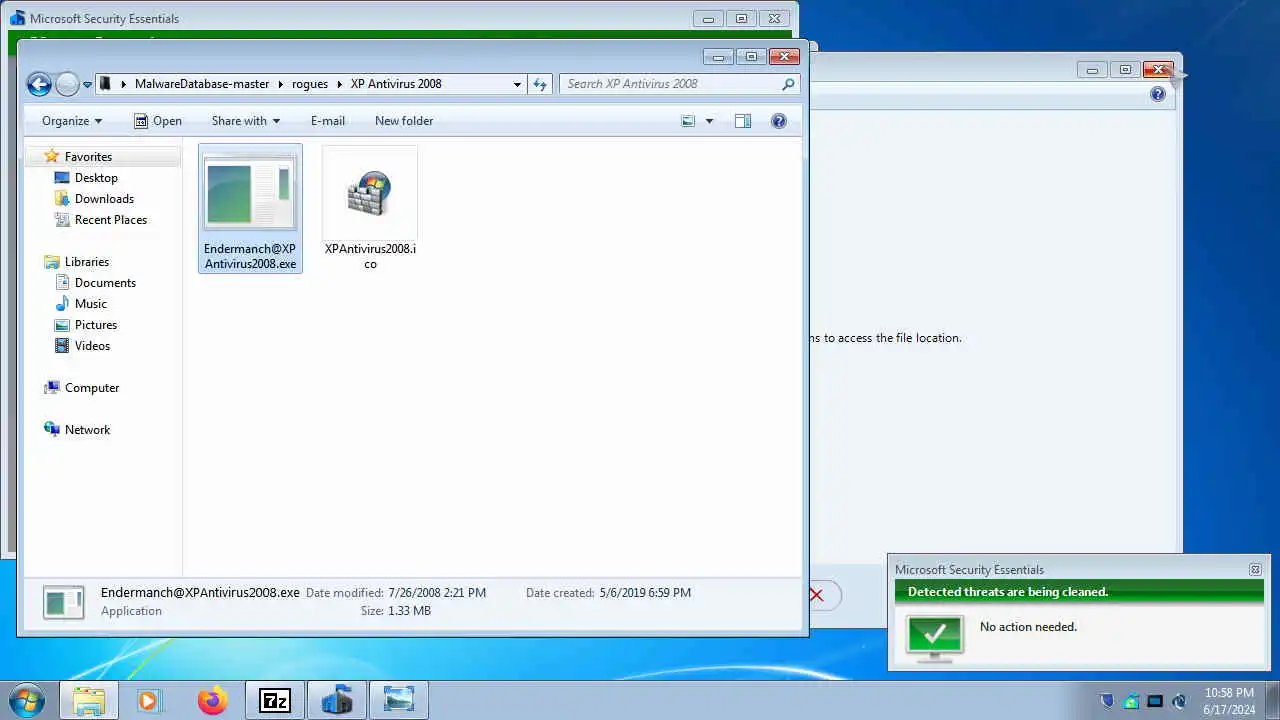Image resolution: width=1280 pixels, height=720 pixels.
Task: Click the green checkmark monitor icon
Action: pos(934,637)
